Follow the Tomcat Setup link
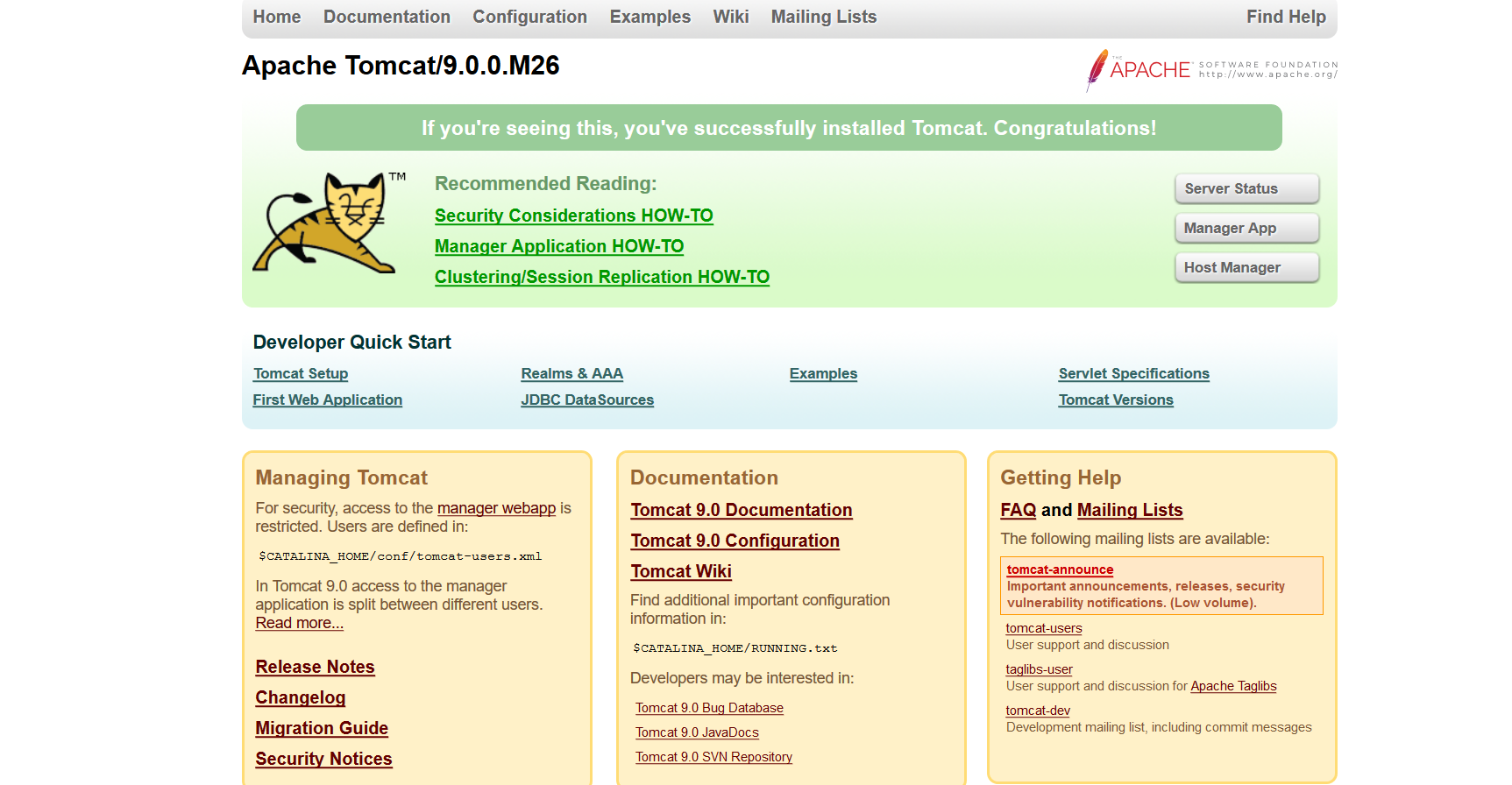The image size is (1512, 785). (301, 373)
